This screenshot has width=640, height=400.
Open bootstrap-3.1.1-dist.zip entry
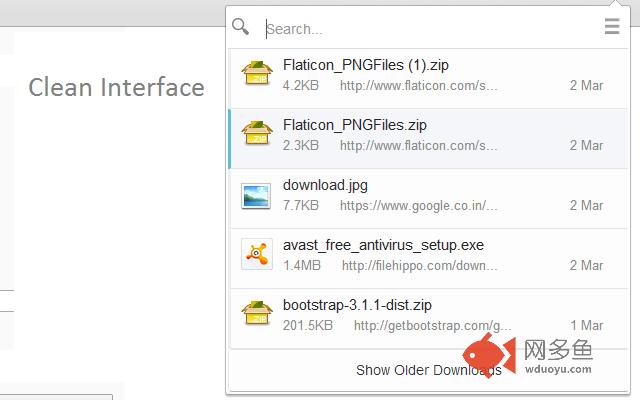point(357,305)
